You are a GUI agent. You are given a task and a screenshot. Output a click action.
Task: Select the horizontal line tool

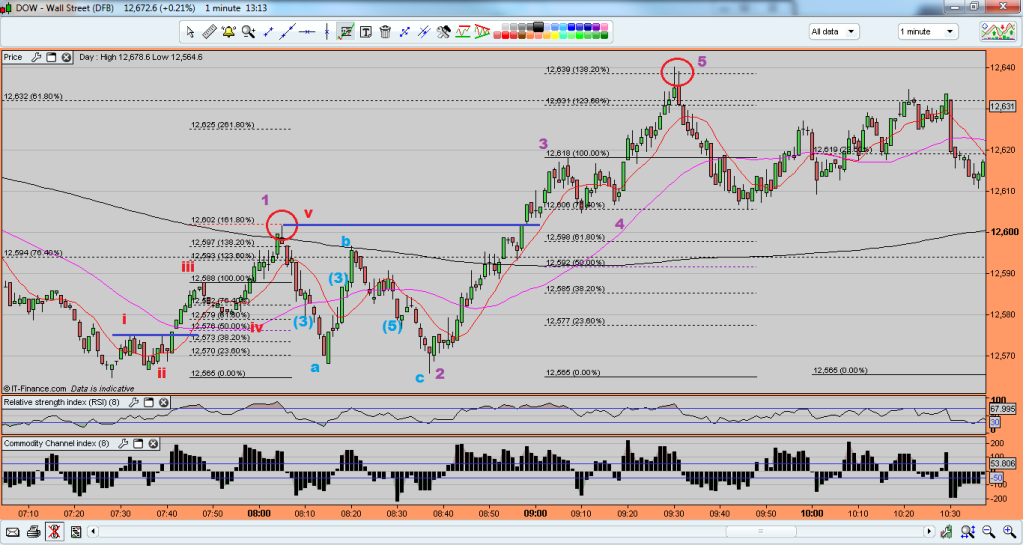[307, 31]
